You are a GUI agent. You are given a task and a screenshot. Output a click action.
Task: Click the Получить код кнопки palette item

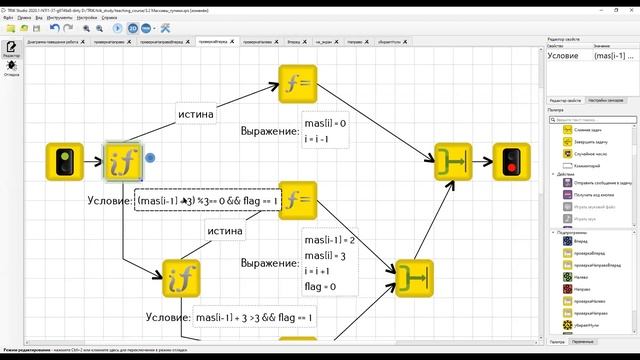(x=589, y=195)
